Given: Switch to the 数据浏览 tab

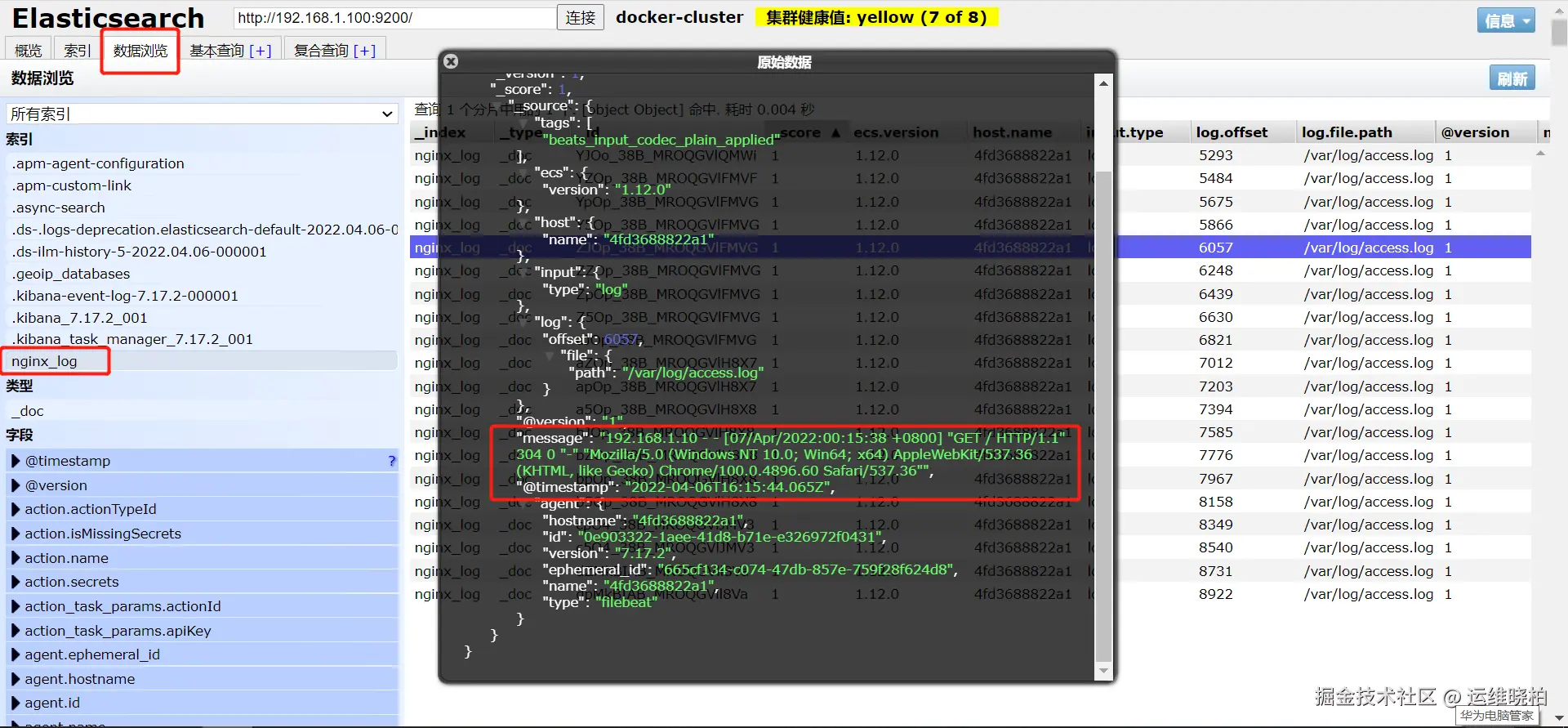Looking at the screenshot, I should point(140,51).
